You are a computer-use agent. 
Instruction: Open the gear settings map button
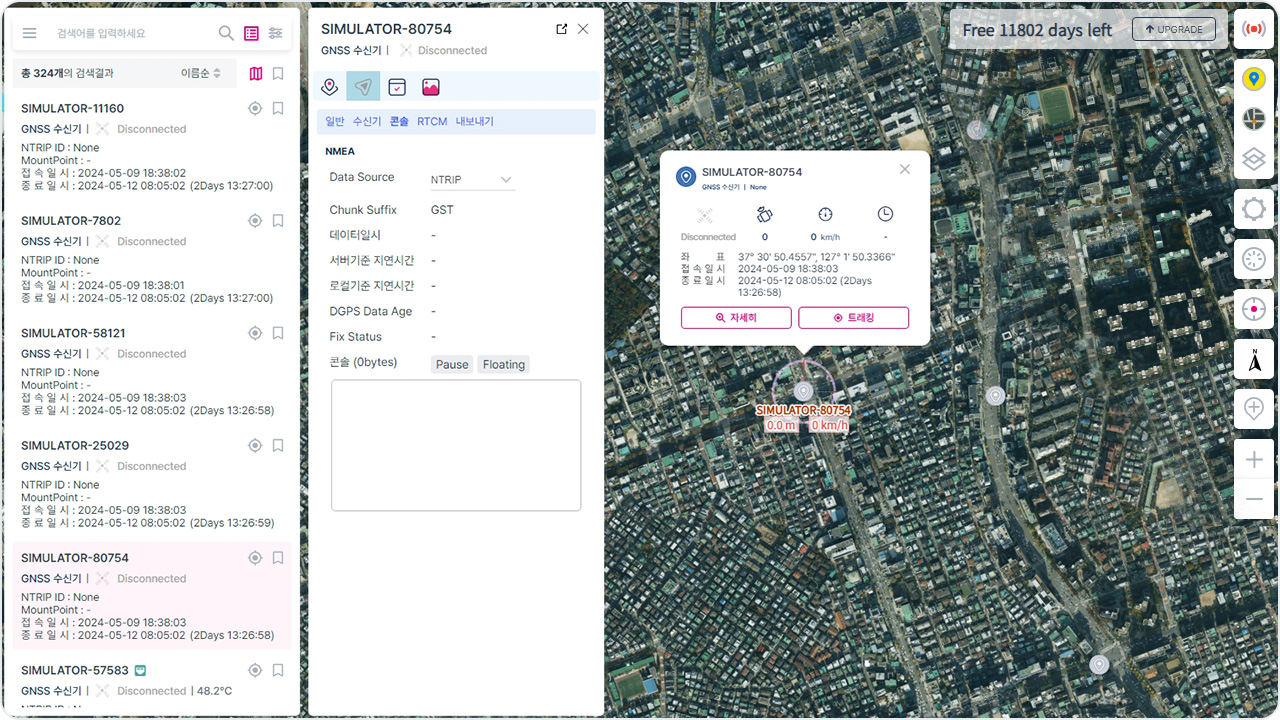click(1254, 209)
